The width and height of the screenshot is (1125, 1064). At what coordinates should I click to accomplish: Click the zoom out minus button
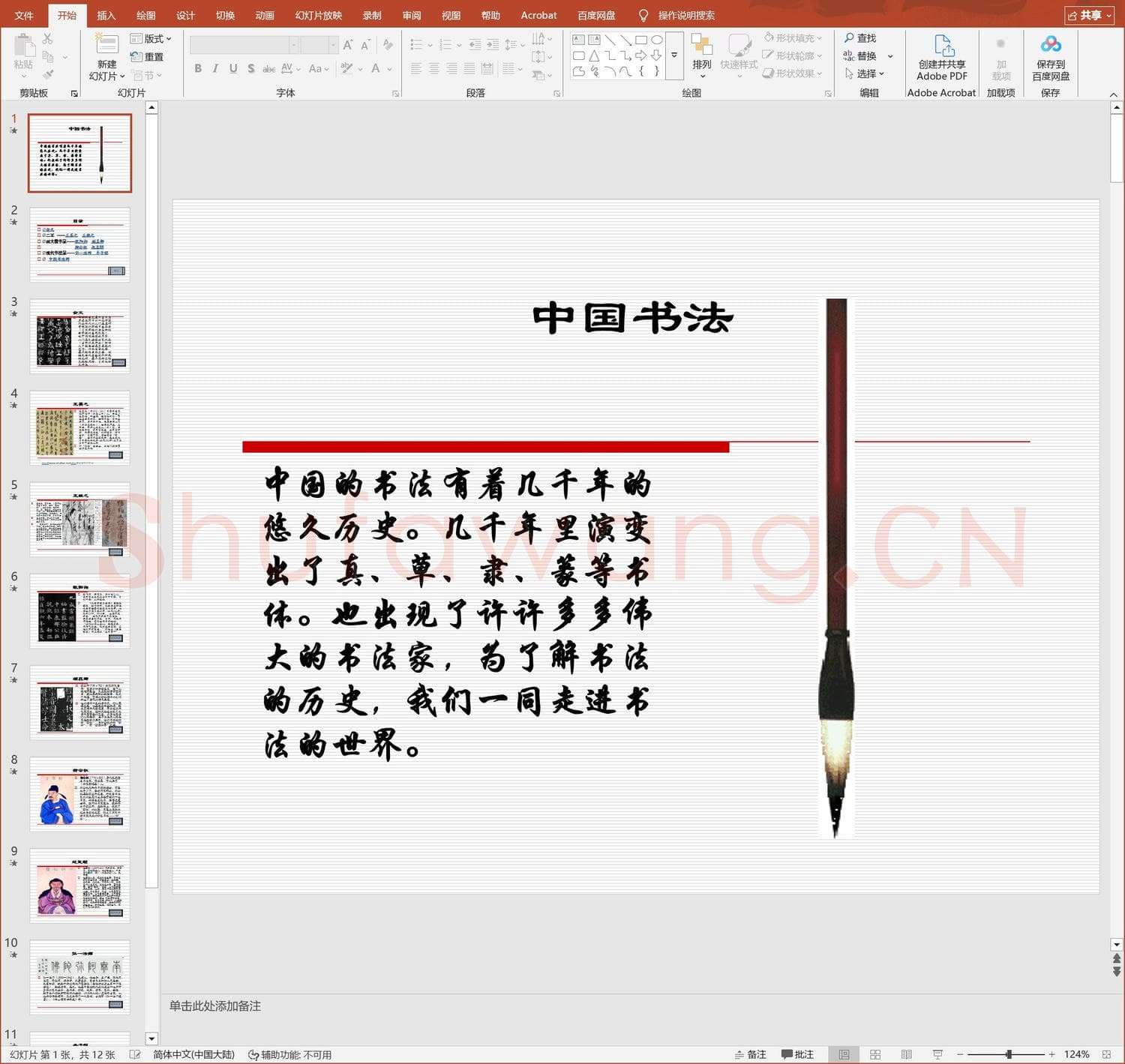pos(959,1054)
